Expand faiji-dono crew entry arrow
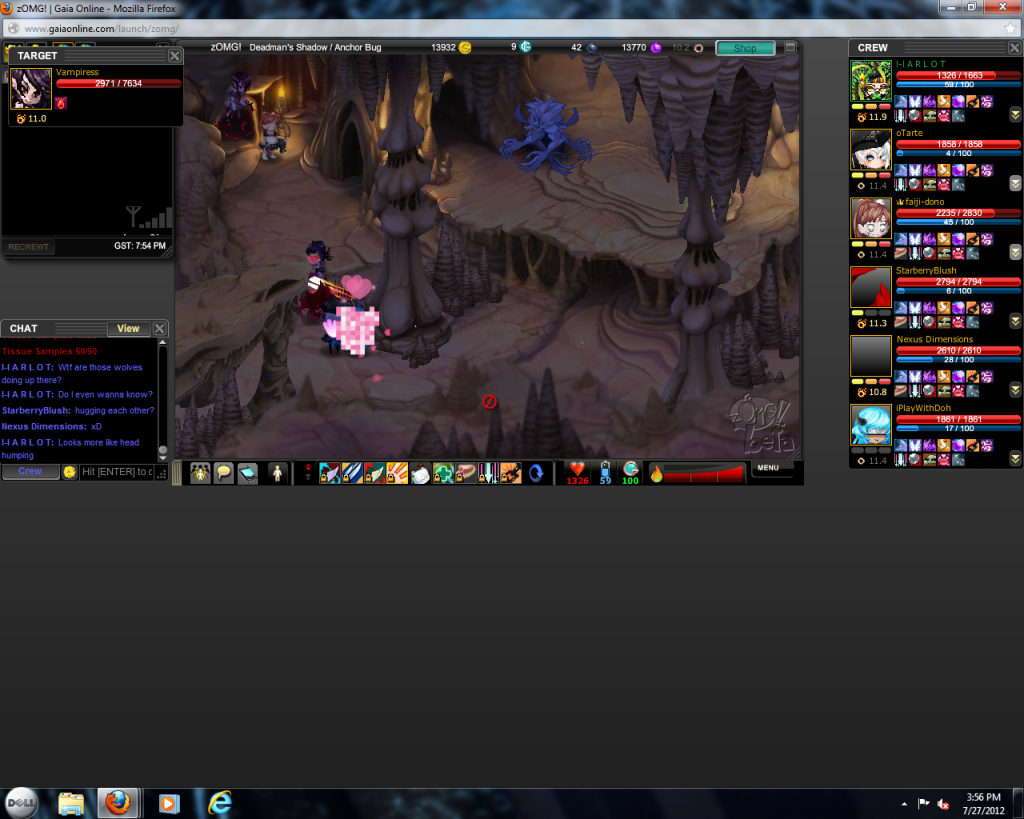1024x819 pixels. (x=1016, y=252)
